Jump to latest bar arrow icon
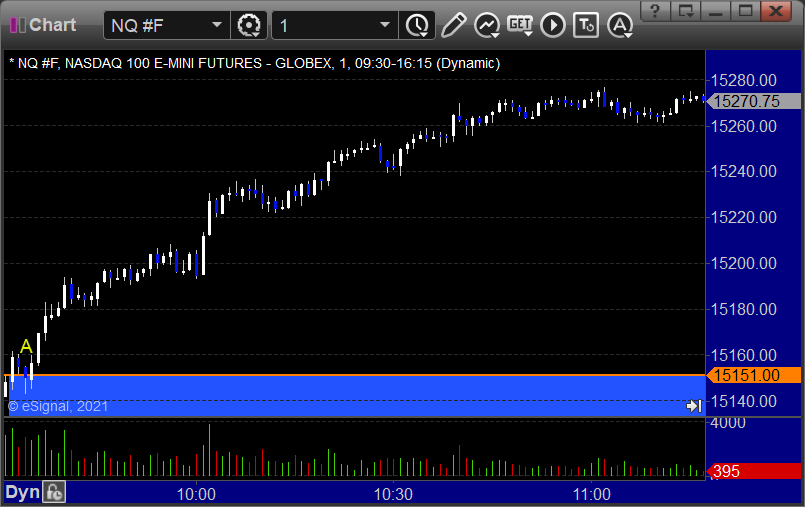 (694, 406)
